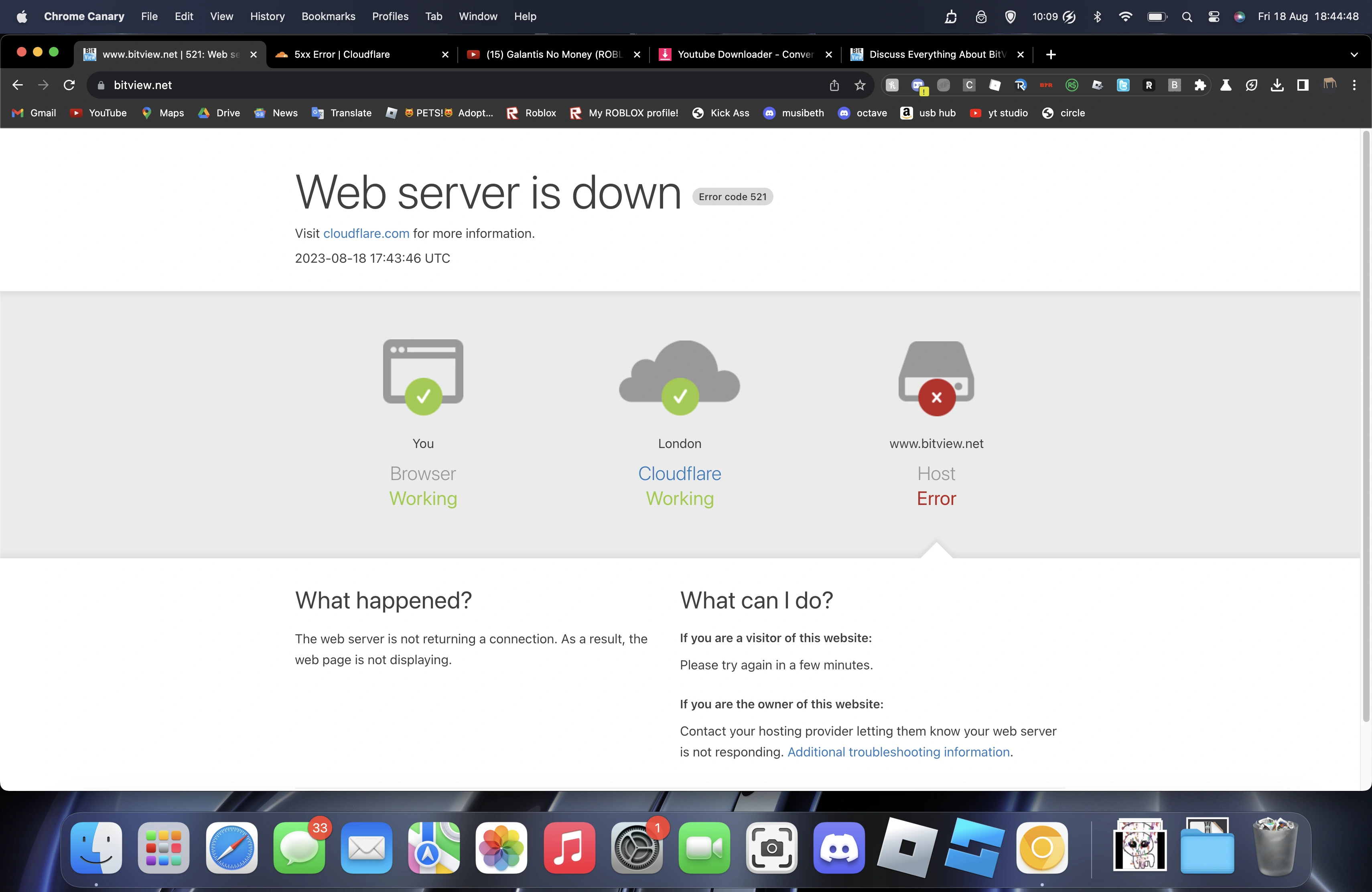The image size is (1372, 892).
Task: Reload the bitview.net page
Action: pyautogui.click(x=69, y=85)
